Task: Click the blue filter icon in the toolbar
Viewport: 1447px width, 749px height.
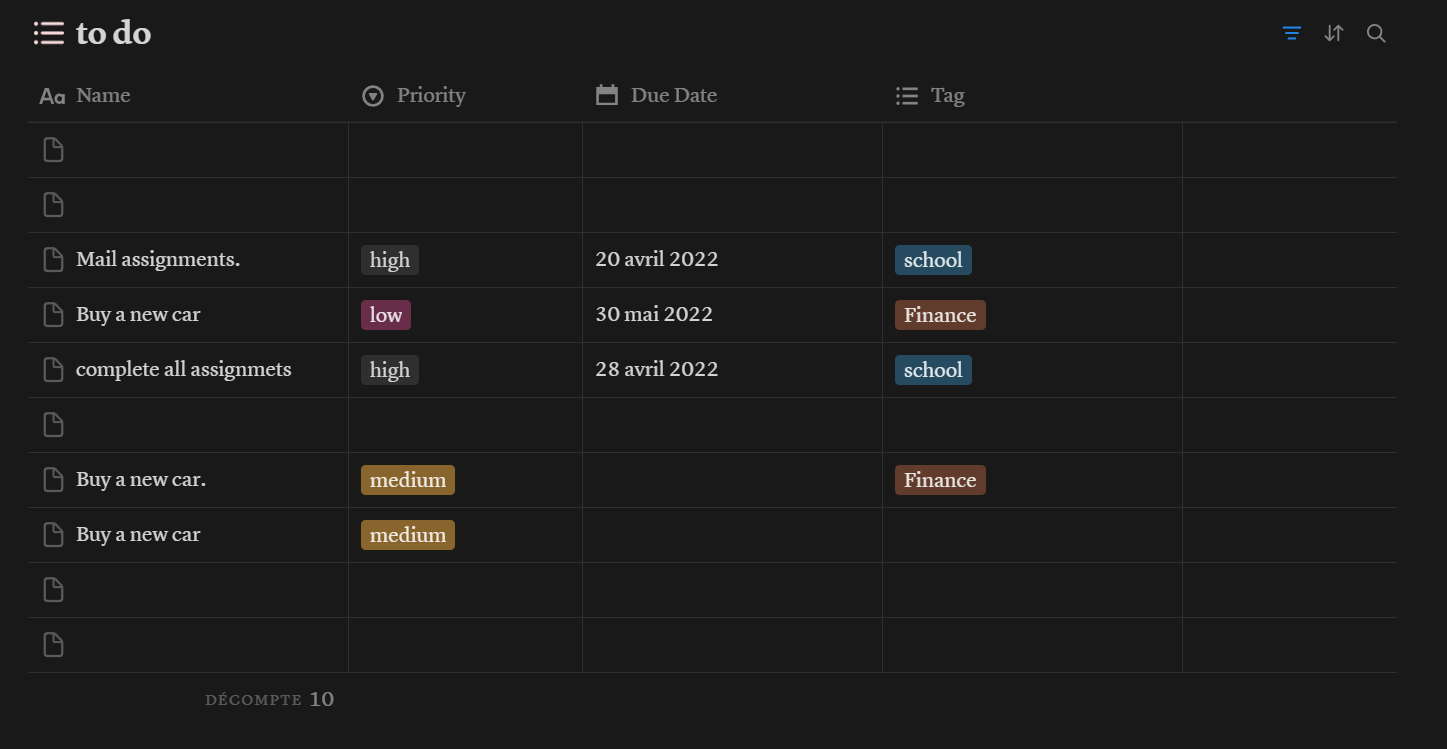Action: (x=1291, y=33)
